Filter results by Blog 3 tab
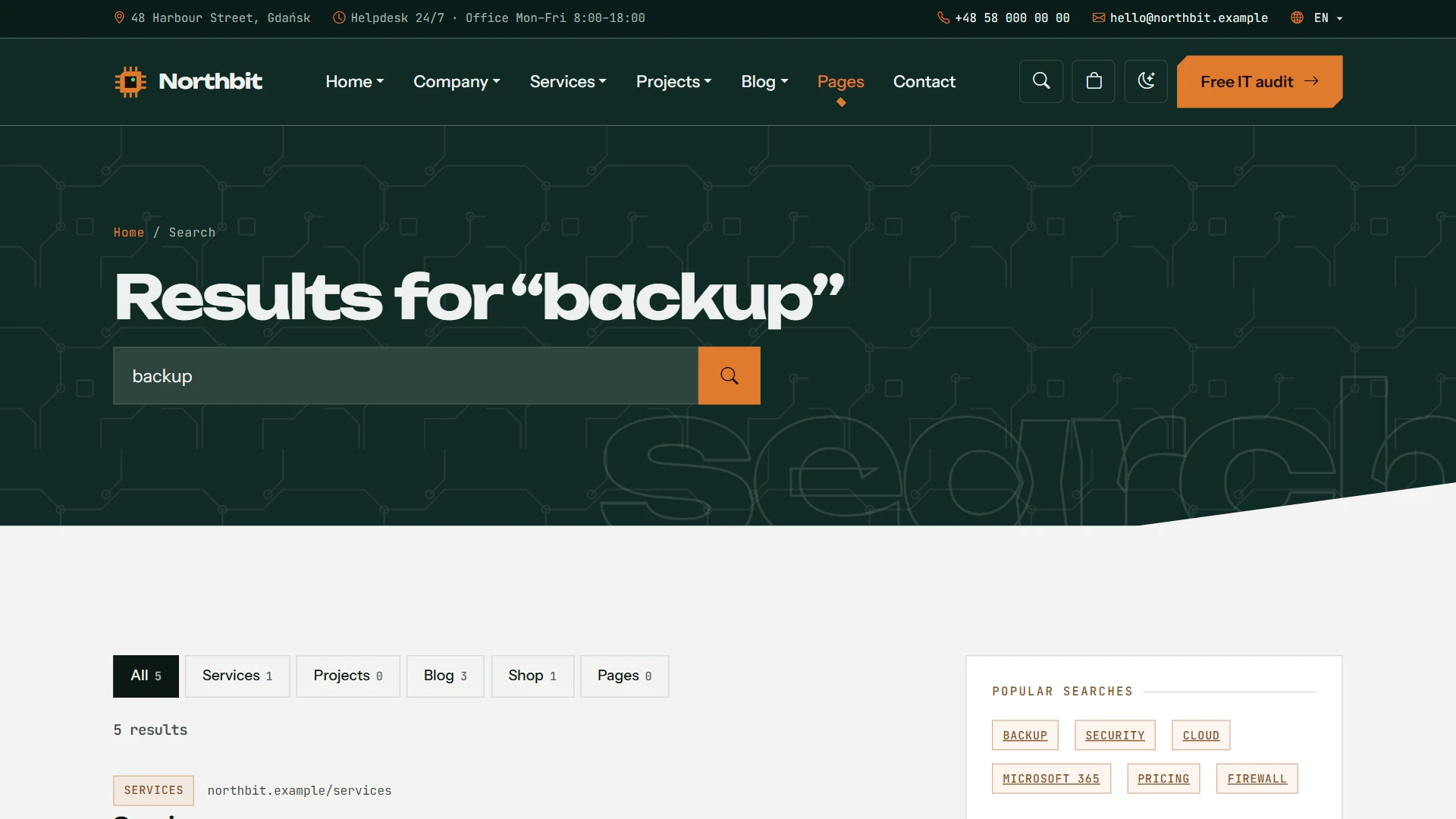The height and width of the screenshot is (819, 1456). point(445,676)
